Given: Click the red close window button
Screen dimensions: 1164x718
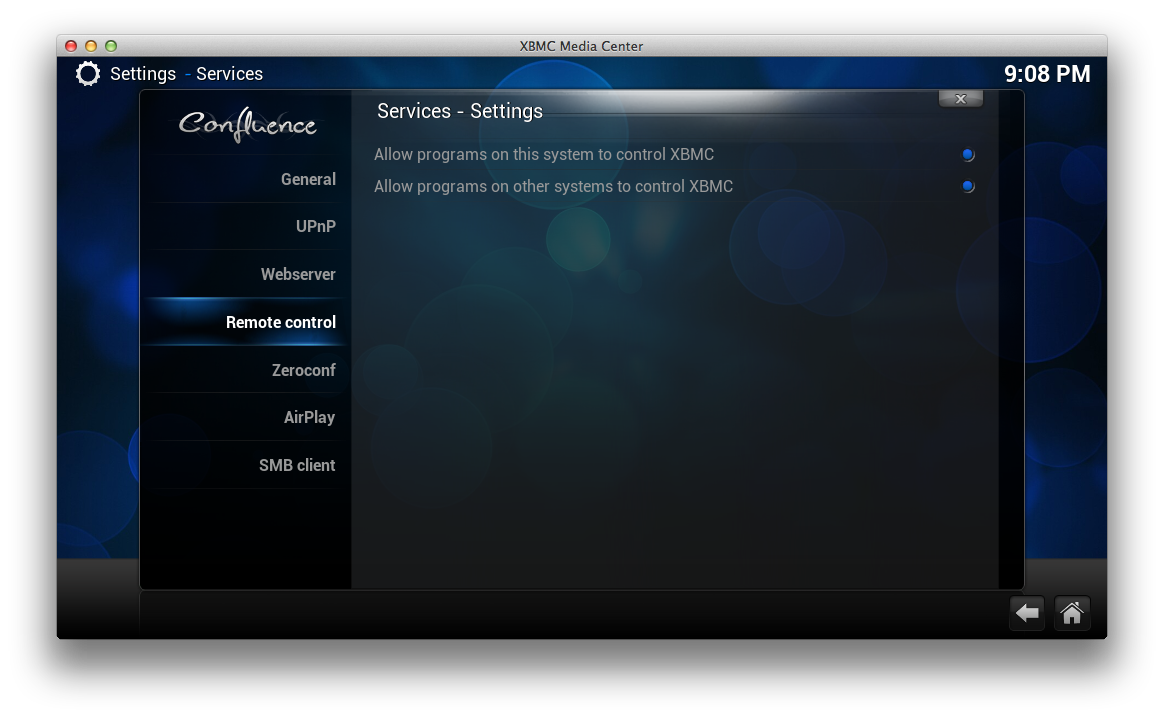Looking at the screenshot, I should click(x=71, y=46).
